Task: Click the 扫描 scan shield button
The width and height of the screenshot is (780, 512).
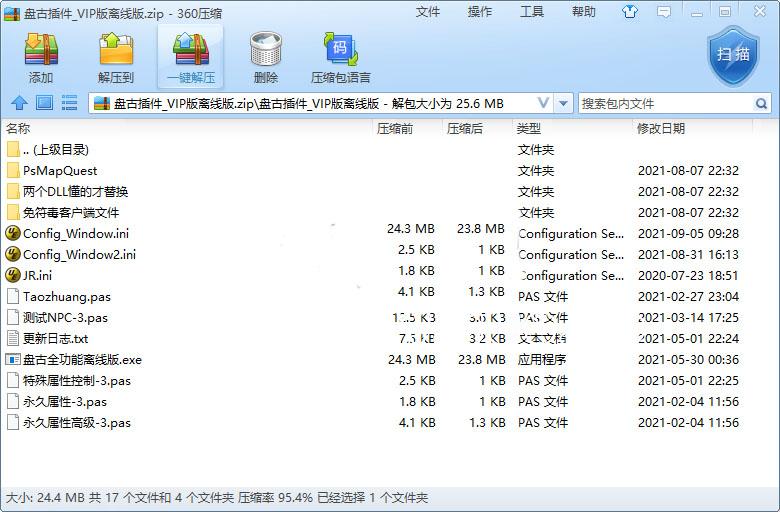Action: 733,56
